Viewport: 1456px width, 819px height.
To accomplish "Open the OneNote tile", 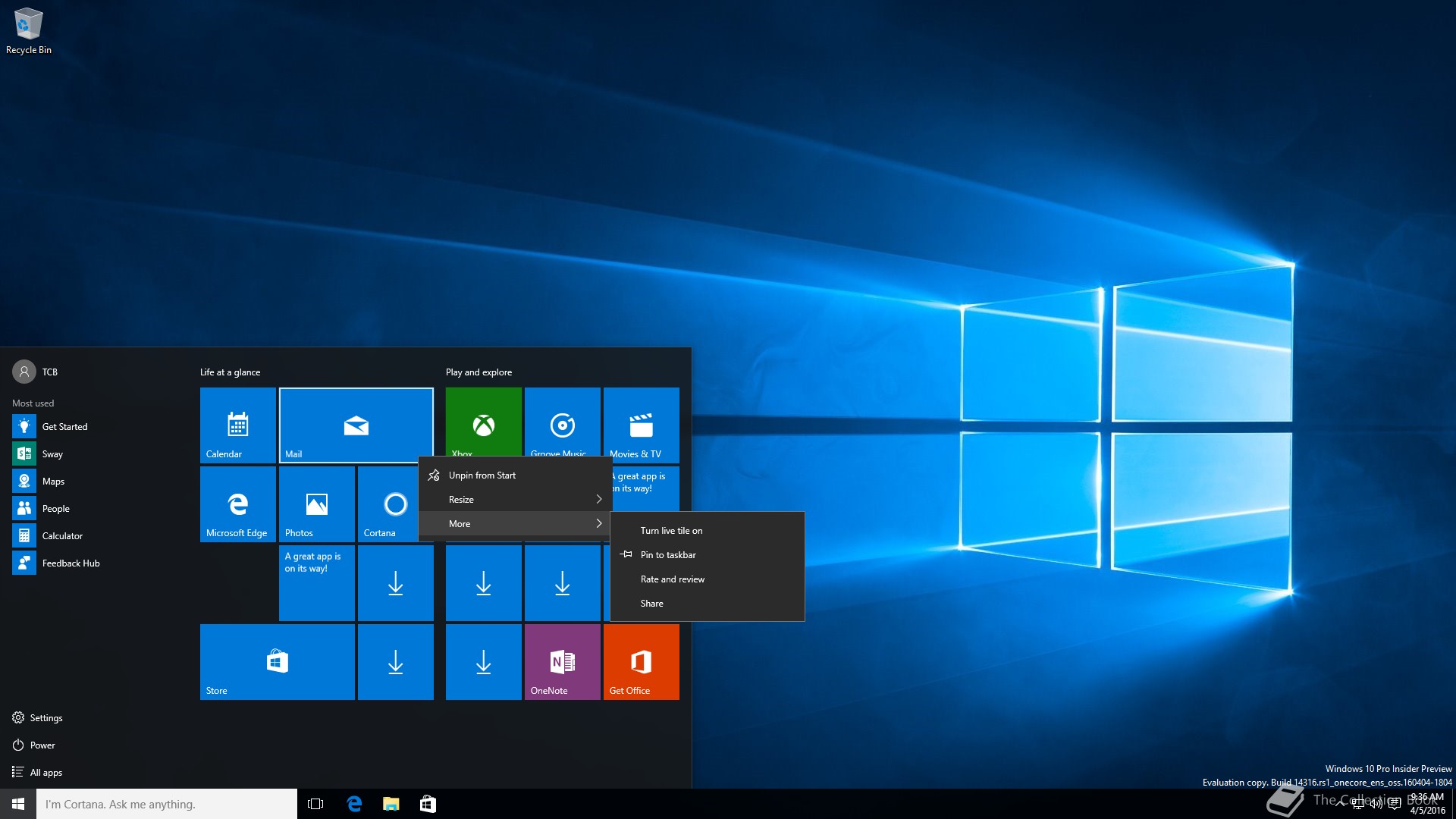I will tap(563, 662).
